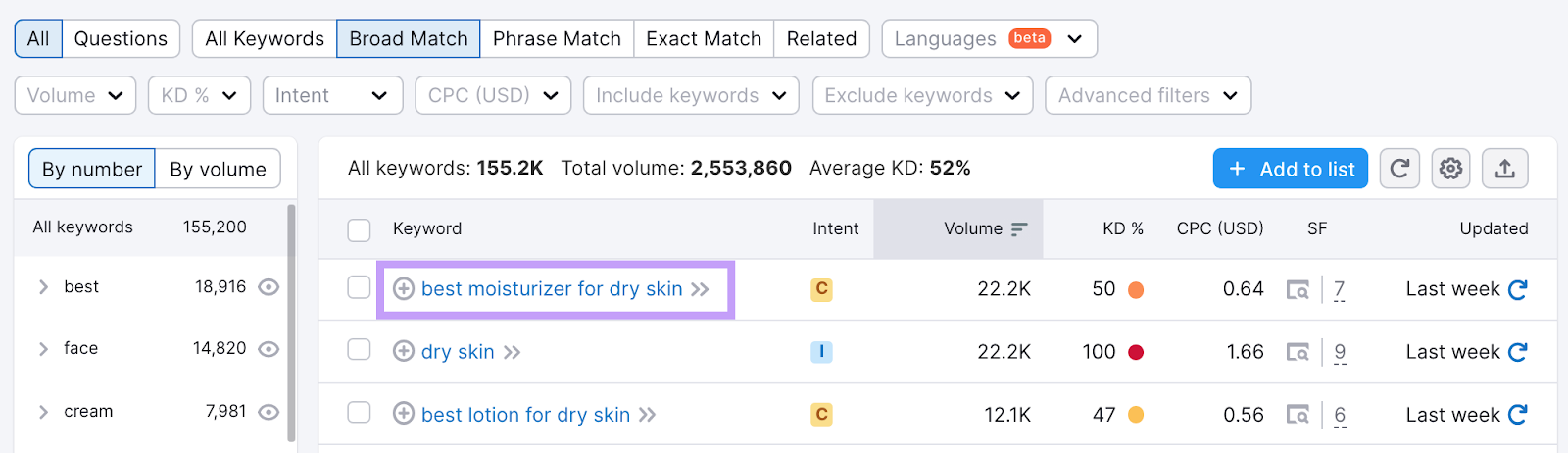Click the double arrow next to 'dry skin'
Viewport: 1568px width, 453px height.
tap(512, 352)
